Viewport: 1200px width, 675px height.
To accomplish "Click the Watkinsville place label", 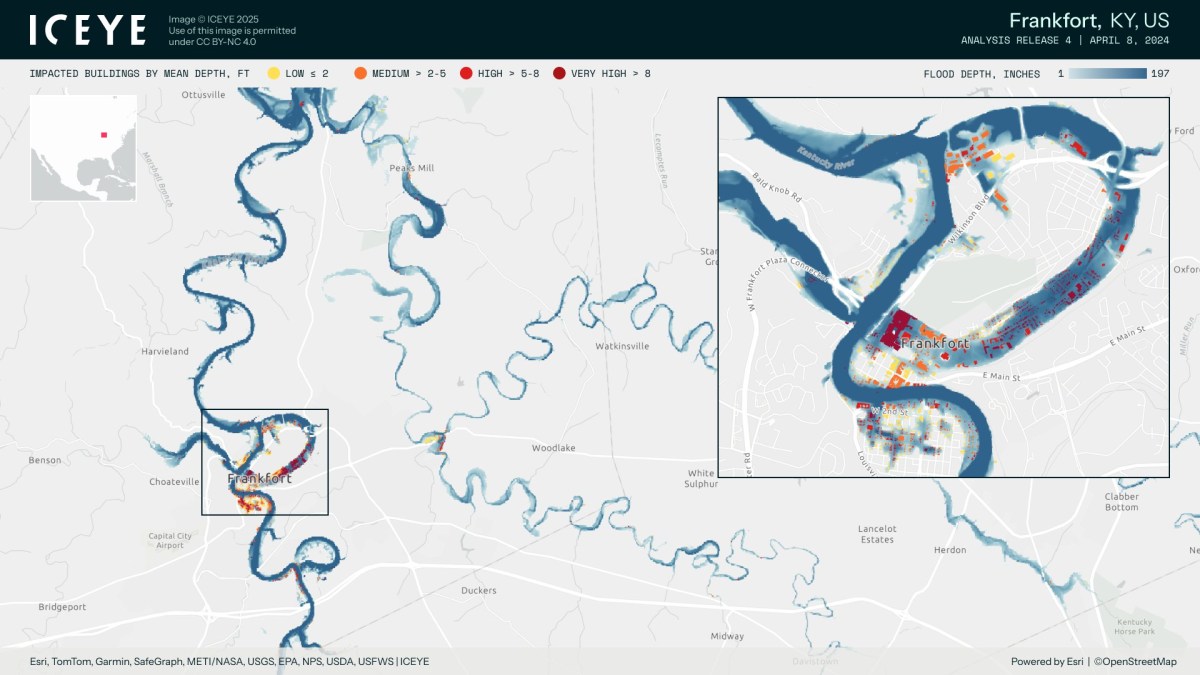I will [x=622, y=346].
